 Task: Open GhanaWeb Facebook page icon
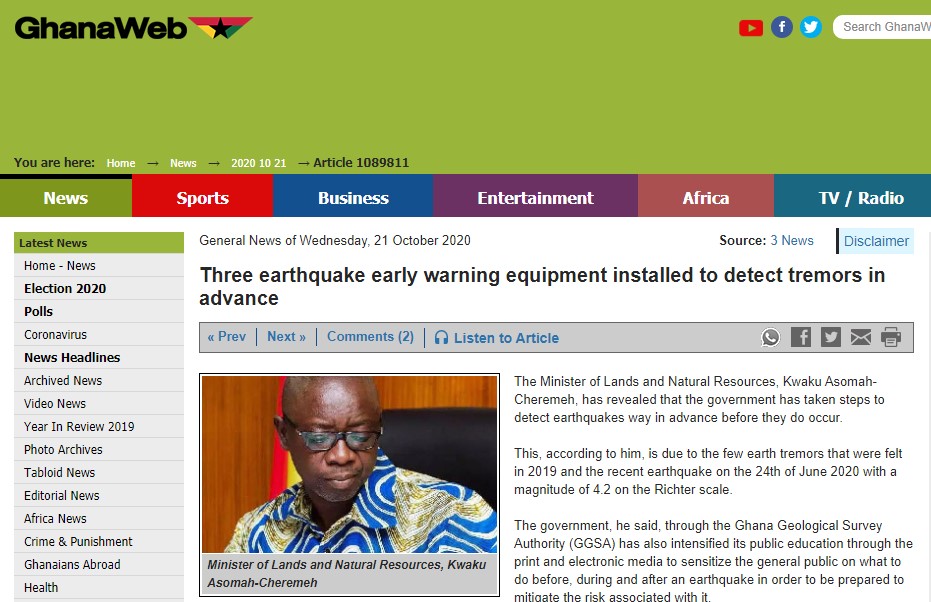782,27
